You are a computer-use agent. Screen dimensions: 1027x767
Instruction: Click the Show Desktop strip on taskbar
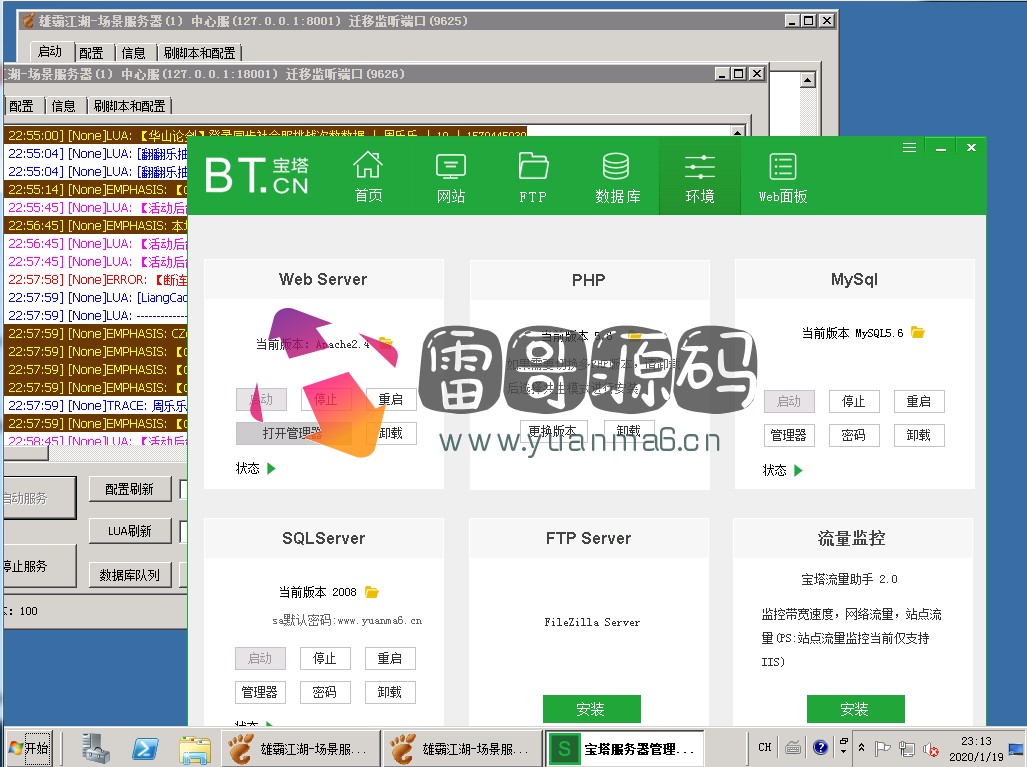[1017, 748]
